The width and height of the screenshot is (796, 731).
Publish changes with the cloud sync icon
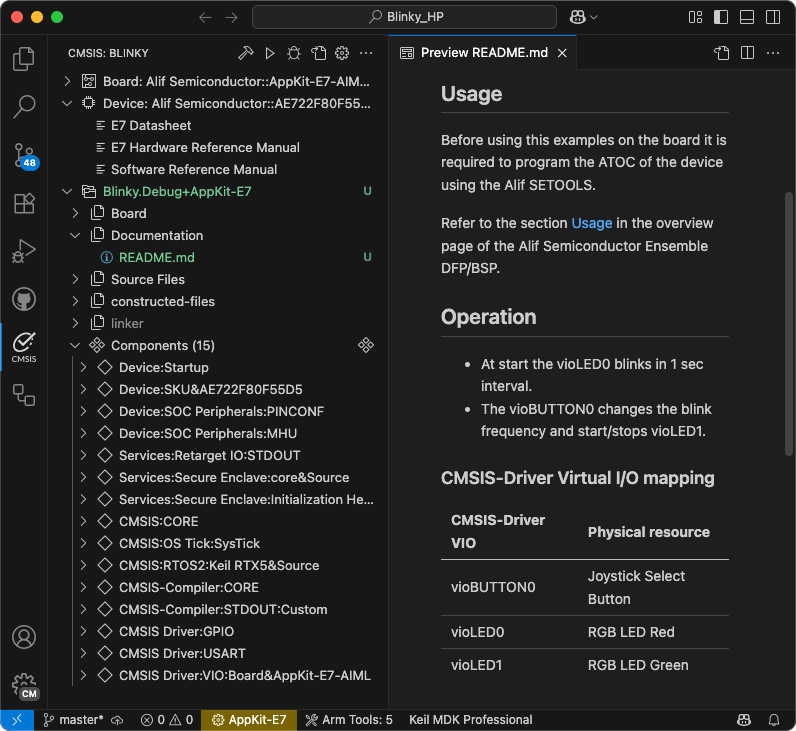[117, 720]
